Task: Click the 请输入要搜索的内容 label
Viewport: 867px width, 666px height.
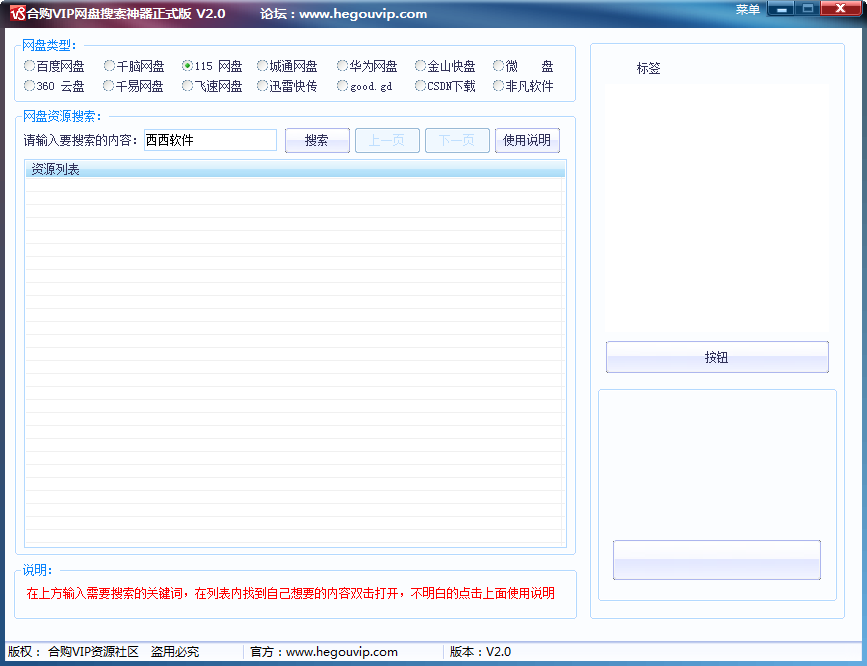Action: click(x=80, y=141)
